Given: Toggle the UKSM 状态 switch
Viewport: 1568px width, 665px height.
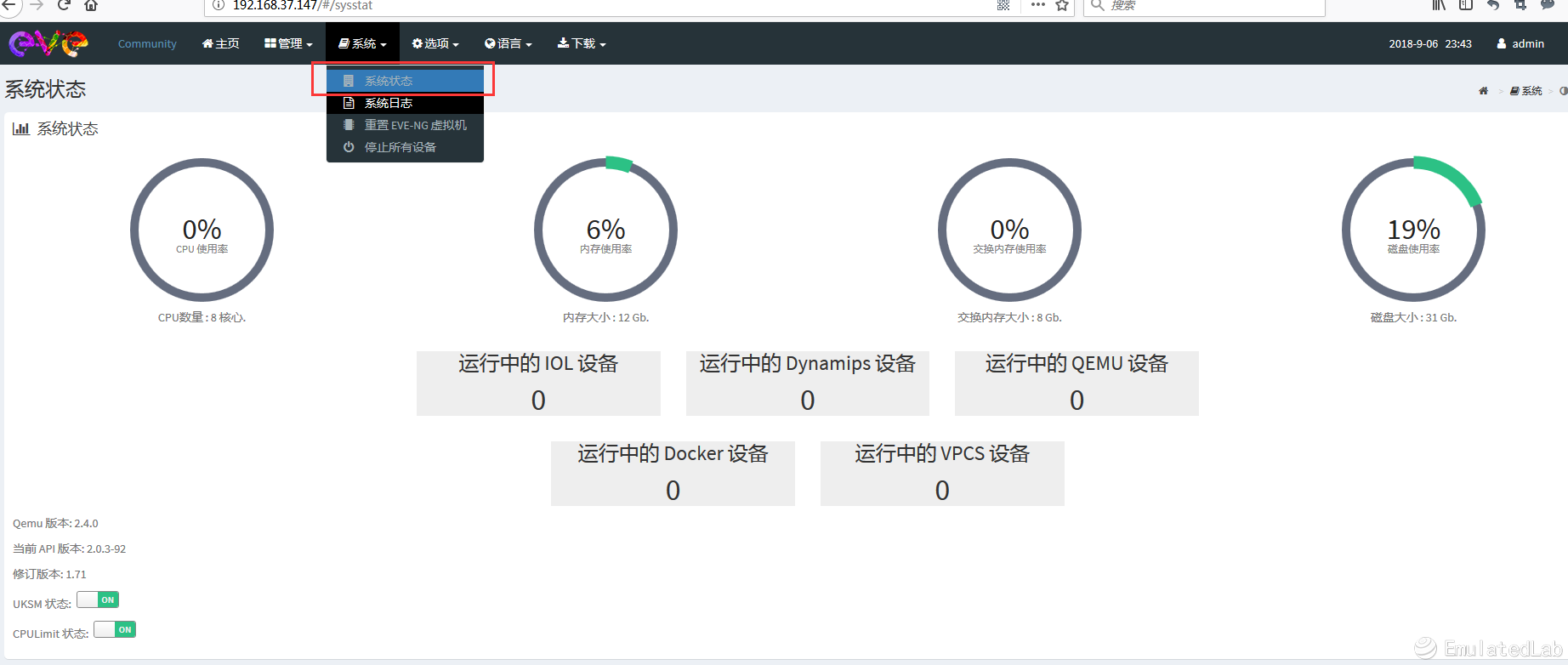Looking at the screenshot, I should click(x=98, y=600).
